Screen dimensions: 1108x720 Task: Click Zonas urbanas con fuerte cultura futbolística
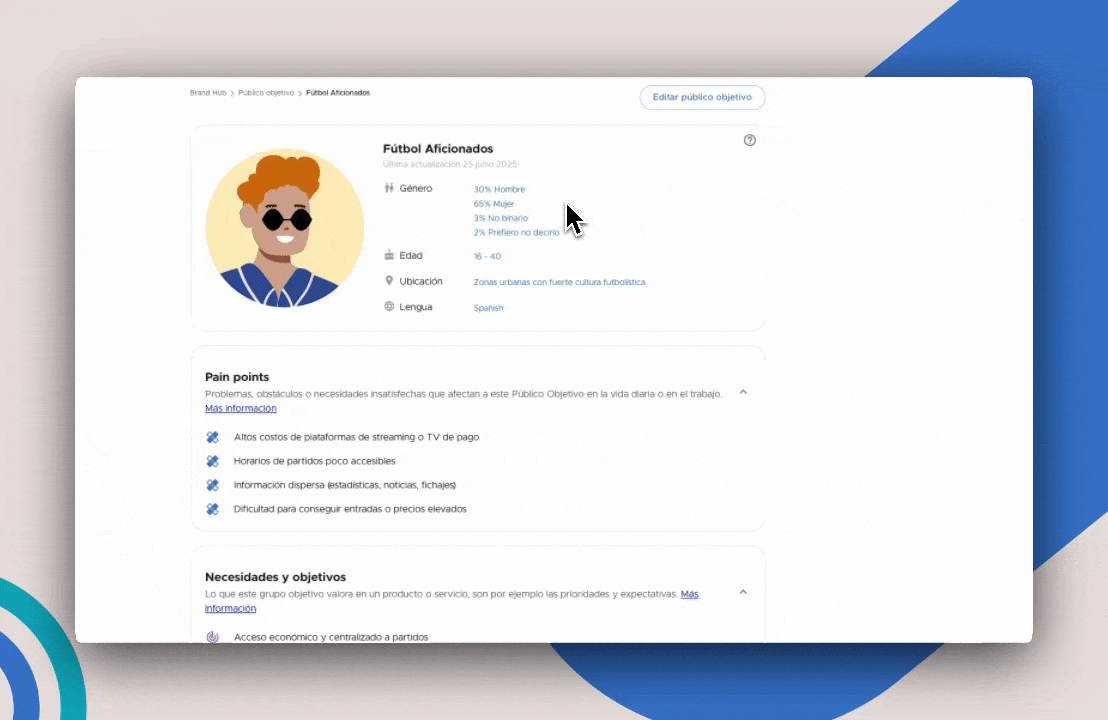coord(559,282)
